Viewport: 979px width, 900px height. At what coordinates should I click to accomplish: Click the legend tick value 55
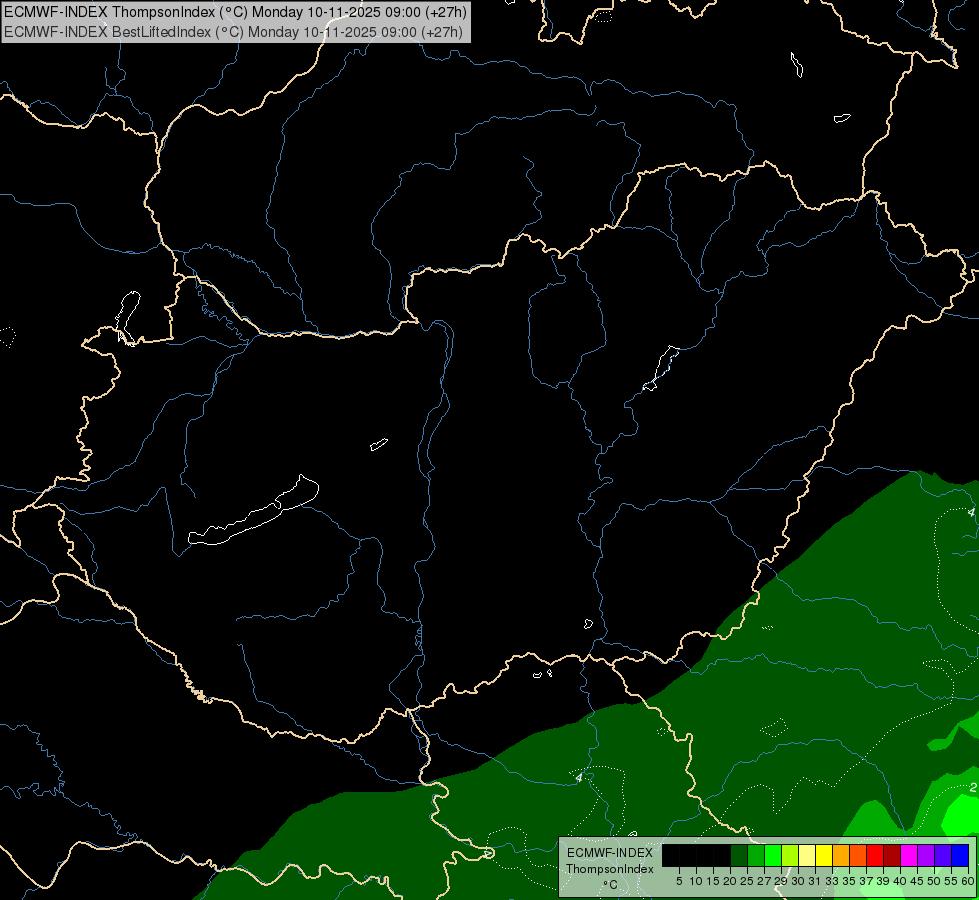(x=951, y=881)
